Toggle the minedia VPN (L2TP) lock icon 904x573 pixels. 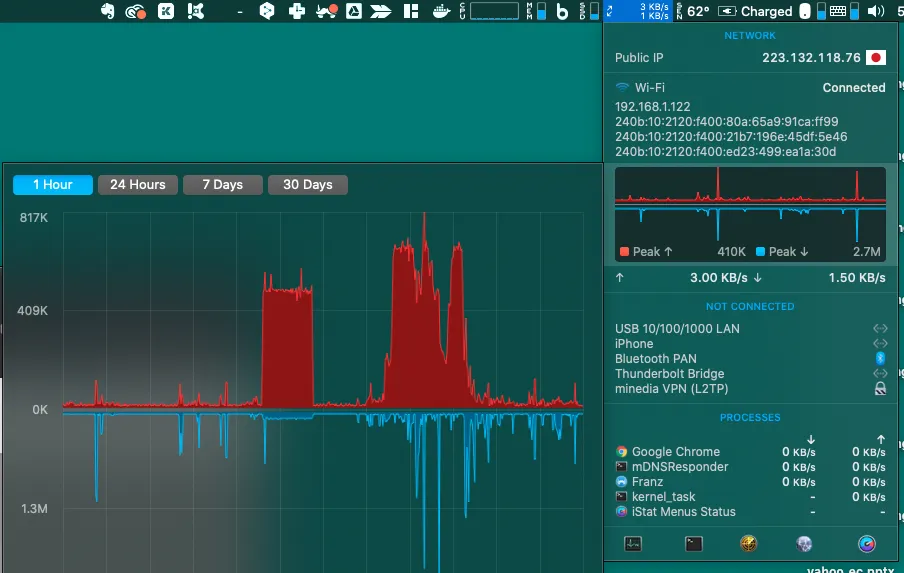880,388
